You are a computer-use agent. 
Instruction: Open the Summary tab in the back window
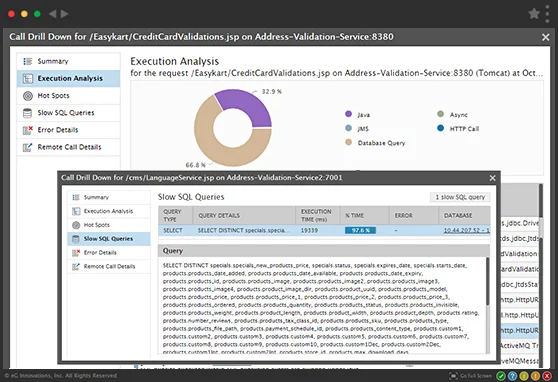pos(68,61)
